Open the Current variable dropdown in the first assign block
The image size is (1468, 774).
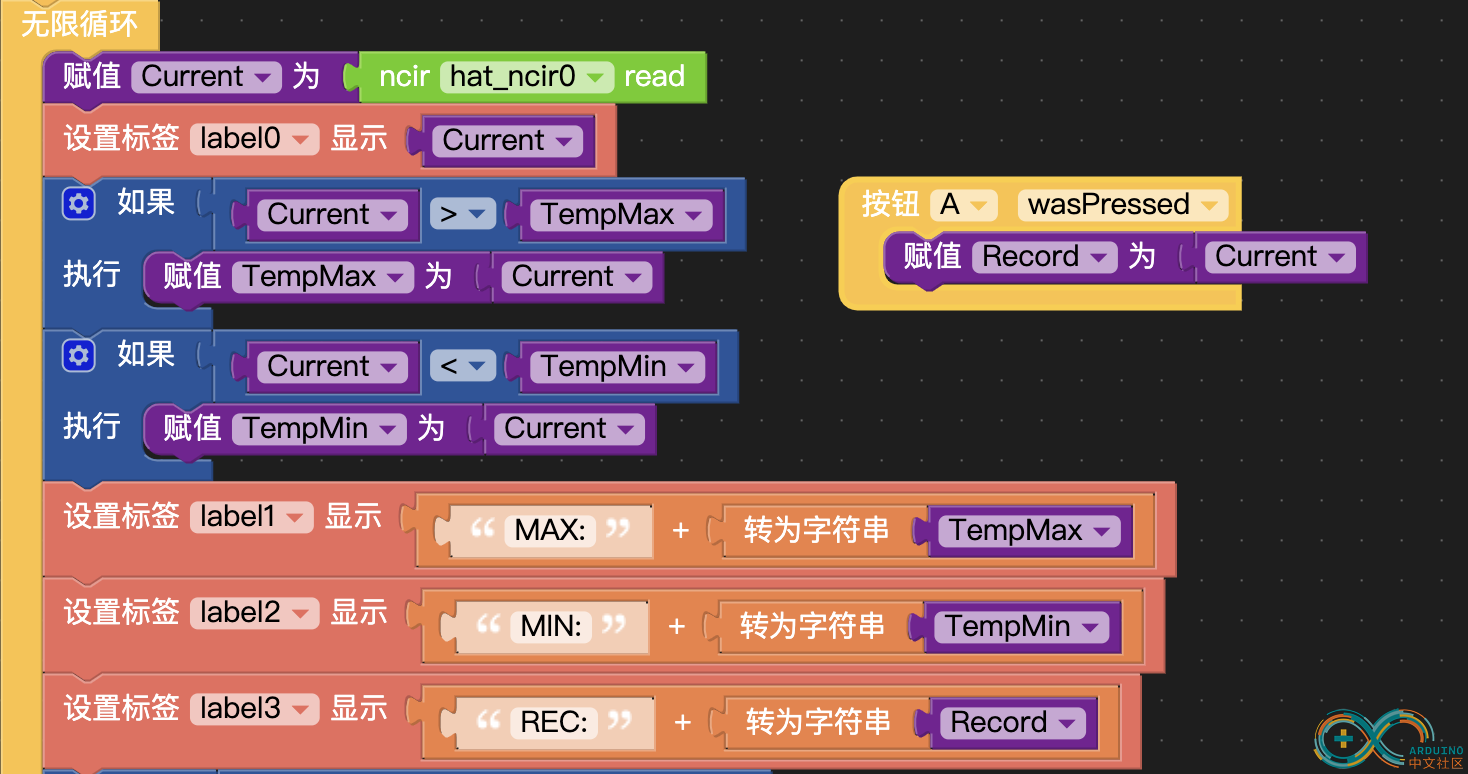coord(206,77)
